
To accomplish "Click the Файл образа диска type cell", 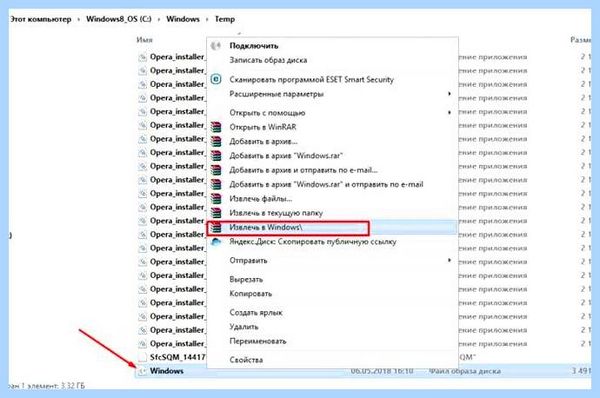I will [x=464, y=371].
